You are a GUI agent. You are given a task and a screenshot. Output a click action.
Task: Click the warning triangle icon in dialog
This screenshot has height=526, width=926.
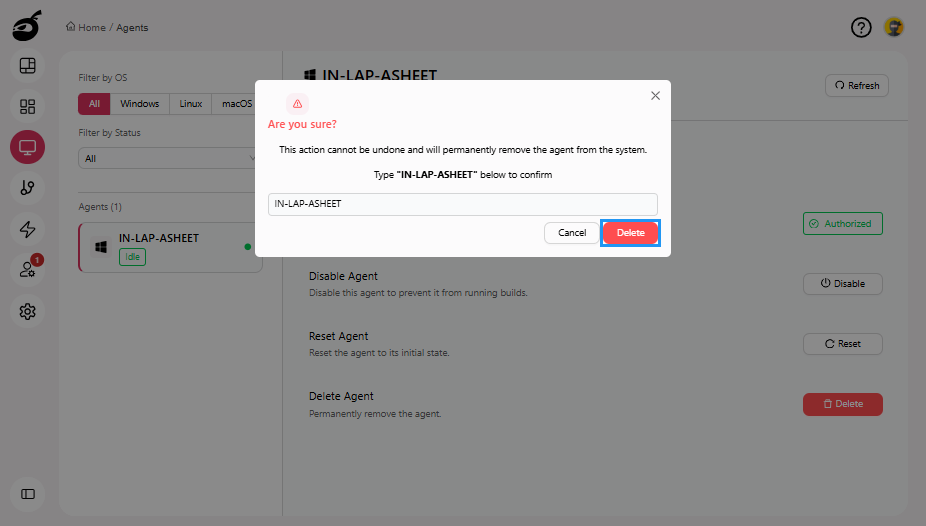coord(297,104)
